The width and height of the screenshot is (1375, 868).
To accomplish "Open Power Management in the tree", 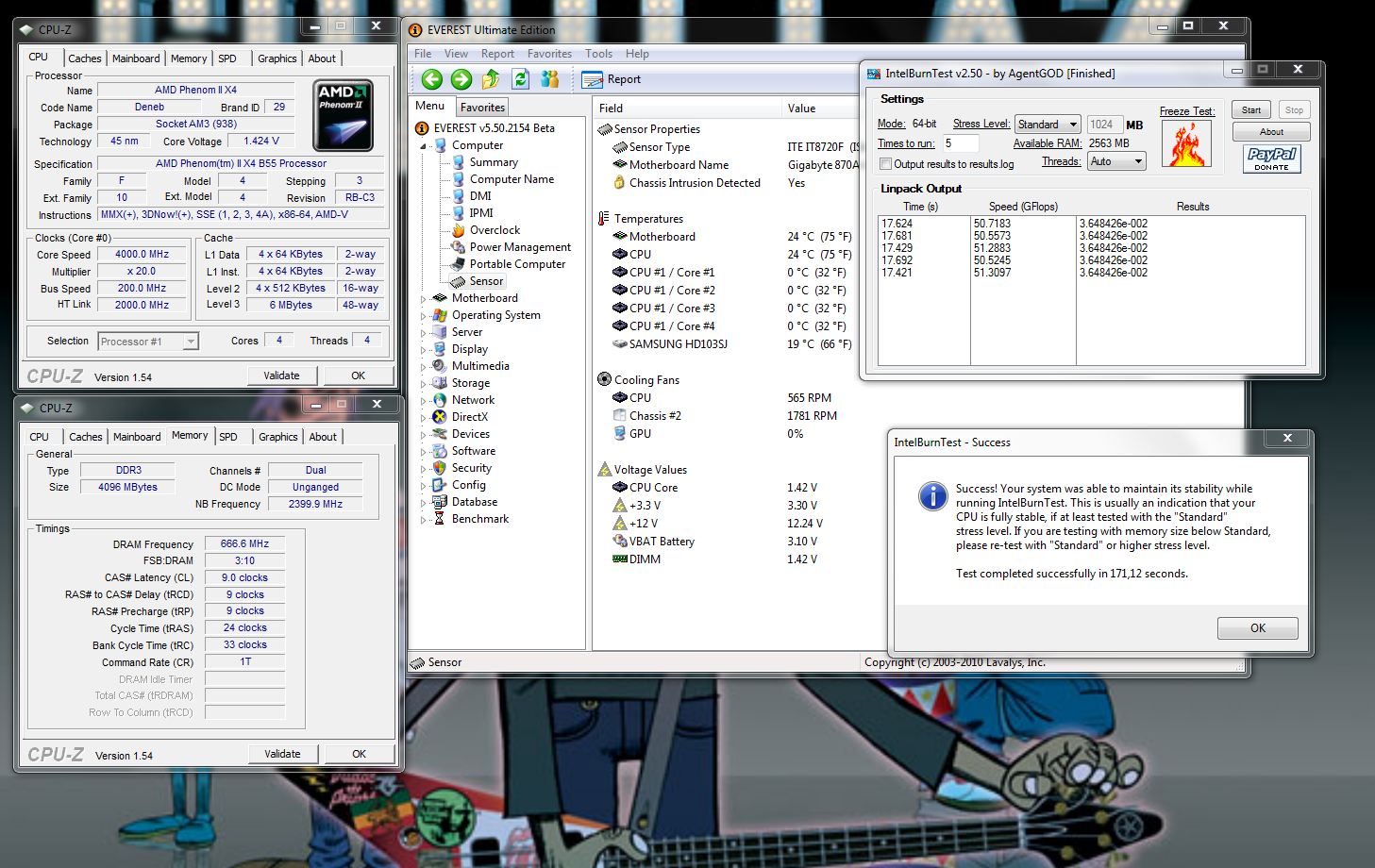I will pyautogui.click(x=520, y=247).
